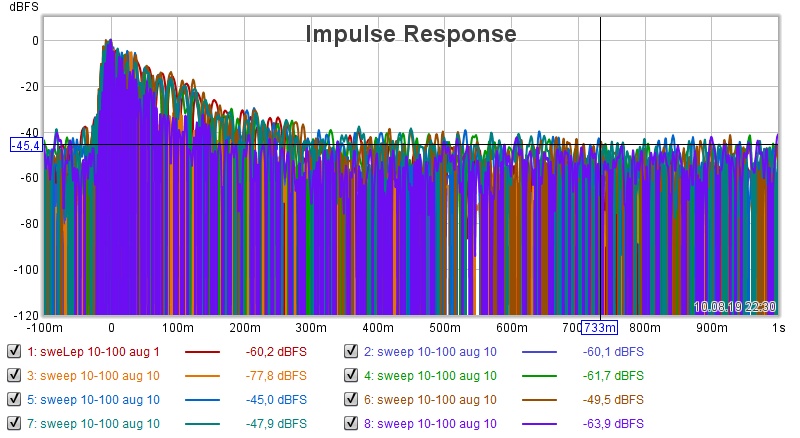The width and height of the screenshot is (800, 438).
Task: Click the -60,1 dBFS value of trace 2
Action: point(613,352)
